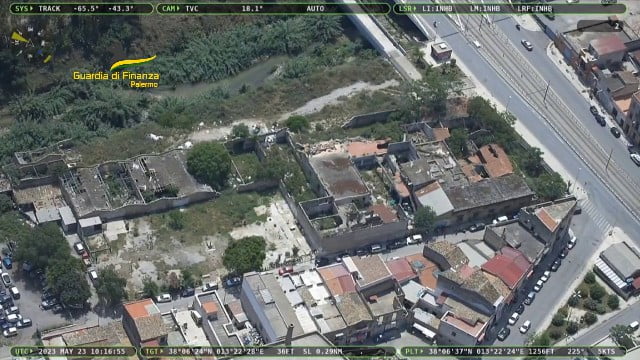The width and height of the screenshot is (640, 360).
Task: Click the SYS arrow label in status bar
Action: (24, 9)
